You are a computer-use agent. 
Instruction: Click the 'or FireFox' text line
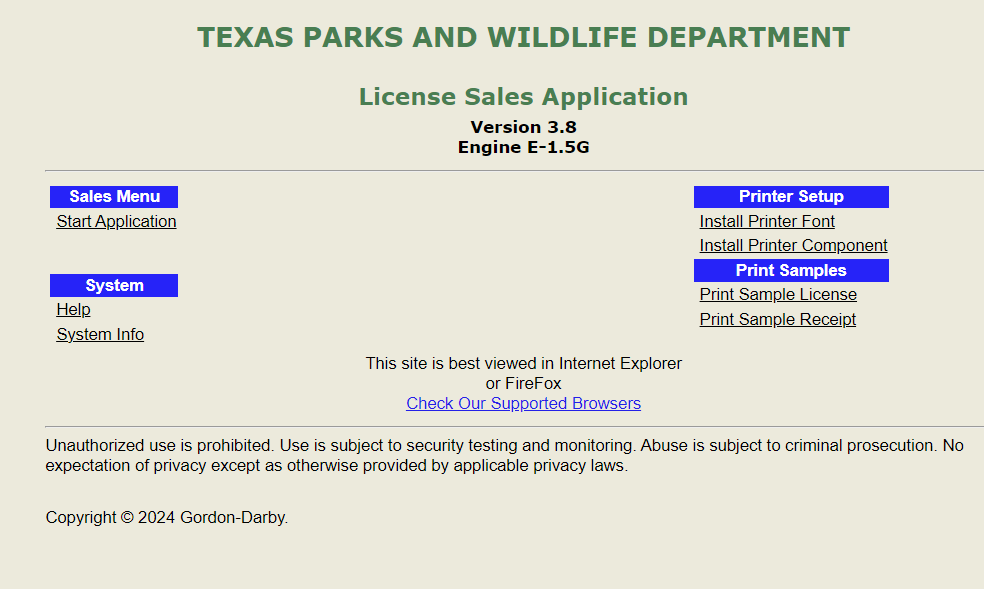tap(523, 384)
